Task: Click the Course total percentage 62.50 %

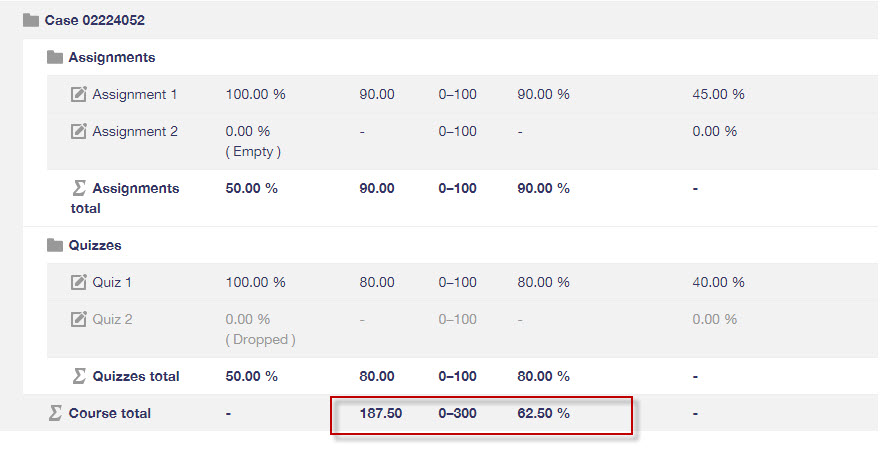Action: [x=544, y=413]
